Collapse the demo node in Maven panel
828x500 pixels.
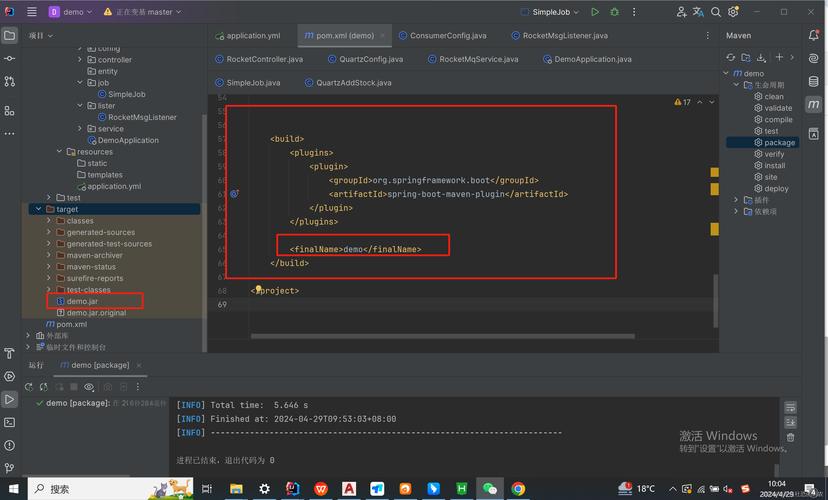click(726, 73)
